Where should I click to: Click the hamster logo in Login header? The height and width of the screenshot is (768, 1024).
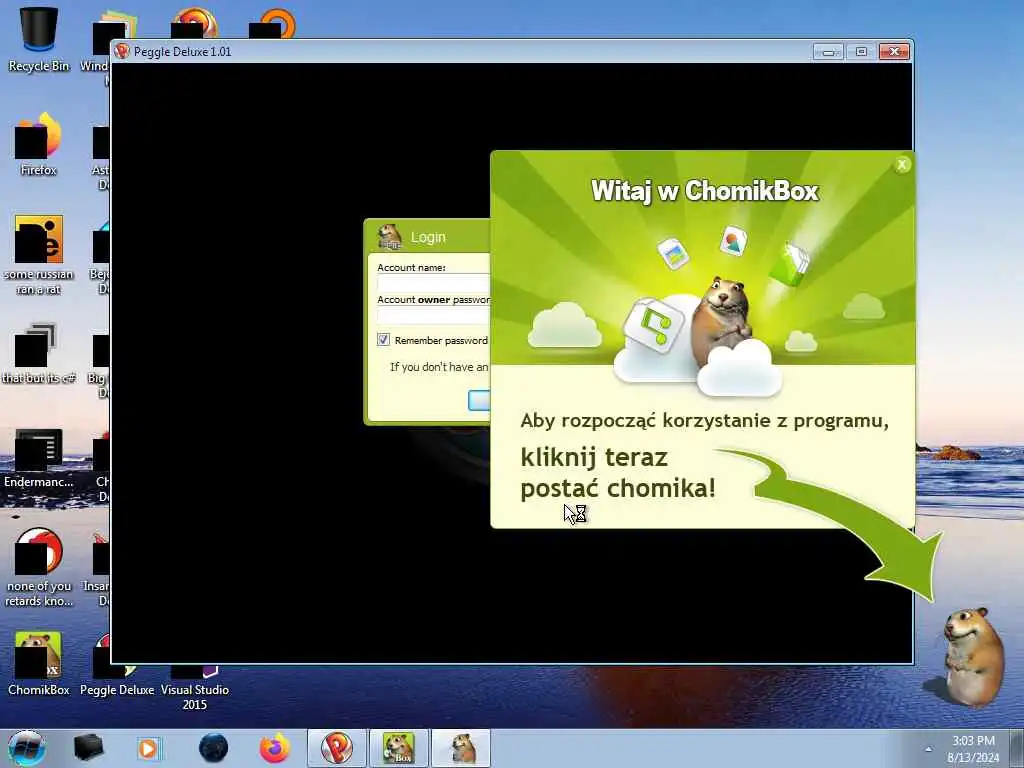pos(390,236)
